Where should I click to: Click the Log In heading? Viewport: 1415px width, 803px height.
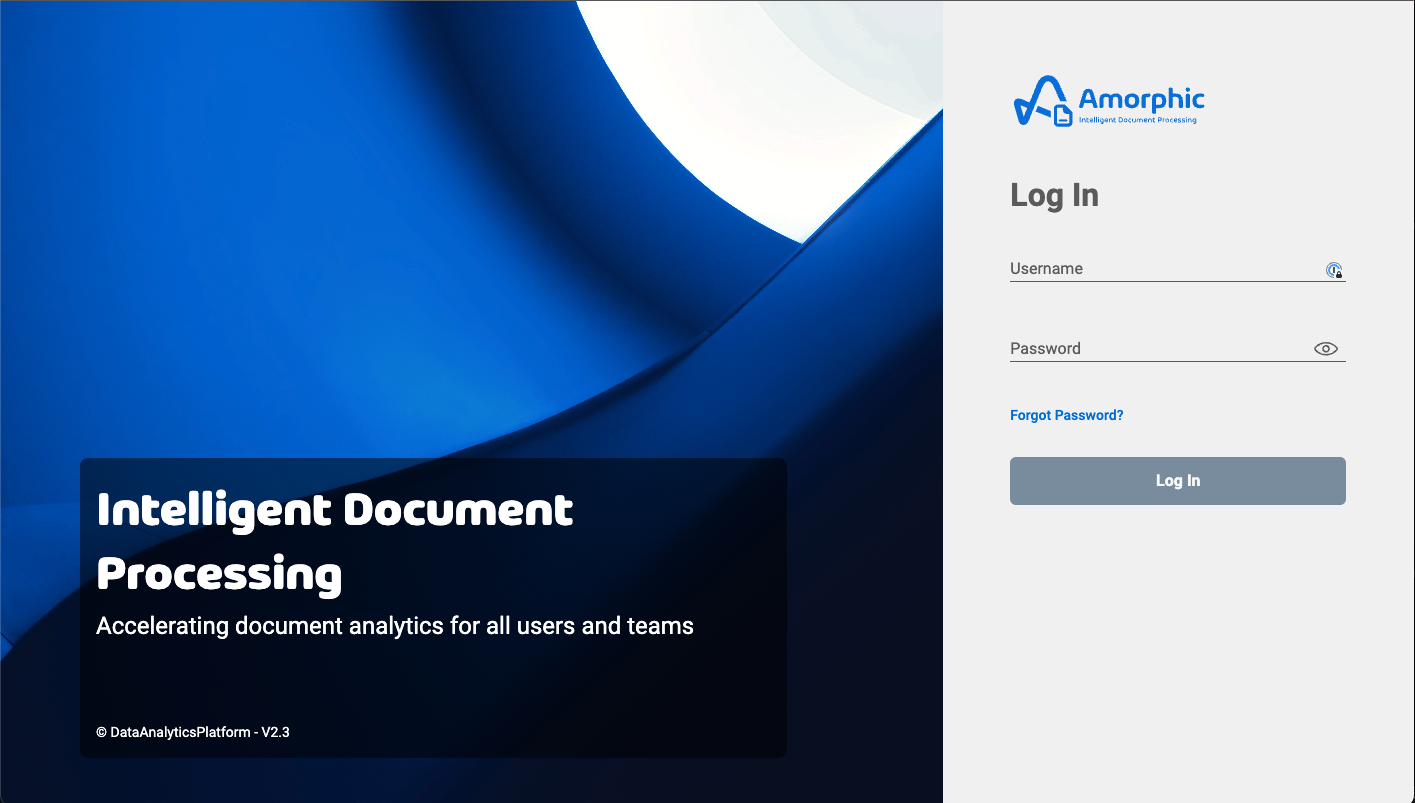[x=1055, y=195]
